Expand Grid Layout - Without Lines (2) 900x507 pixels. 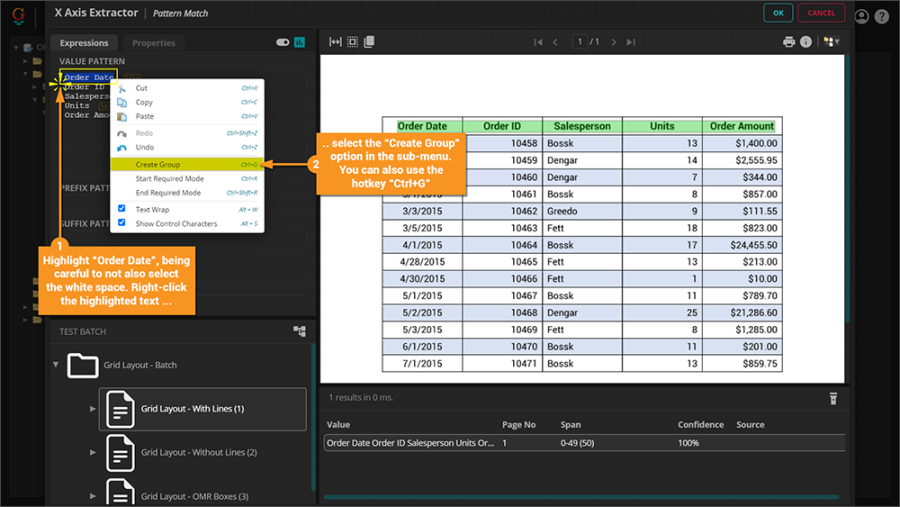[92, 452]
